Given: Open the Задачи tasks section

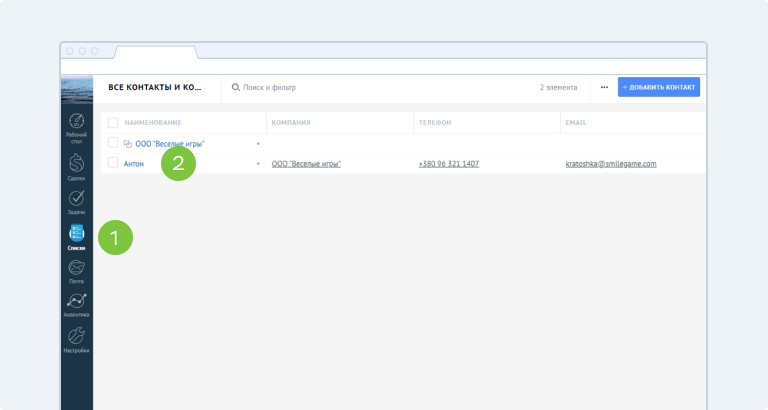Looking at the screenshot, I should click(x=76, y=198).
